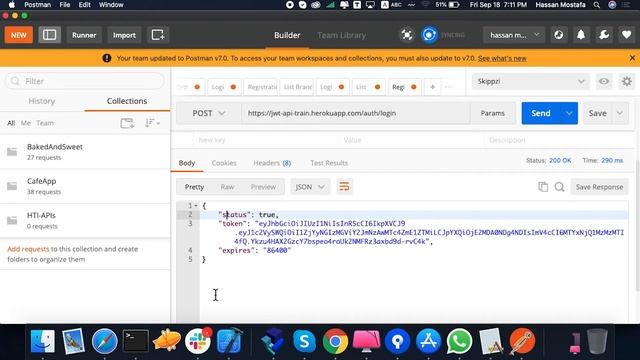The image size is (640, 360).
Task: Select the Team collections filter
Action: (x=45, y=123)
